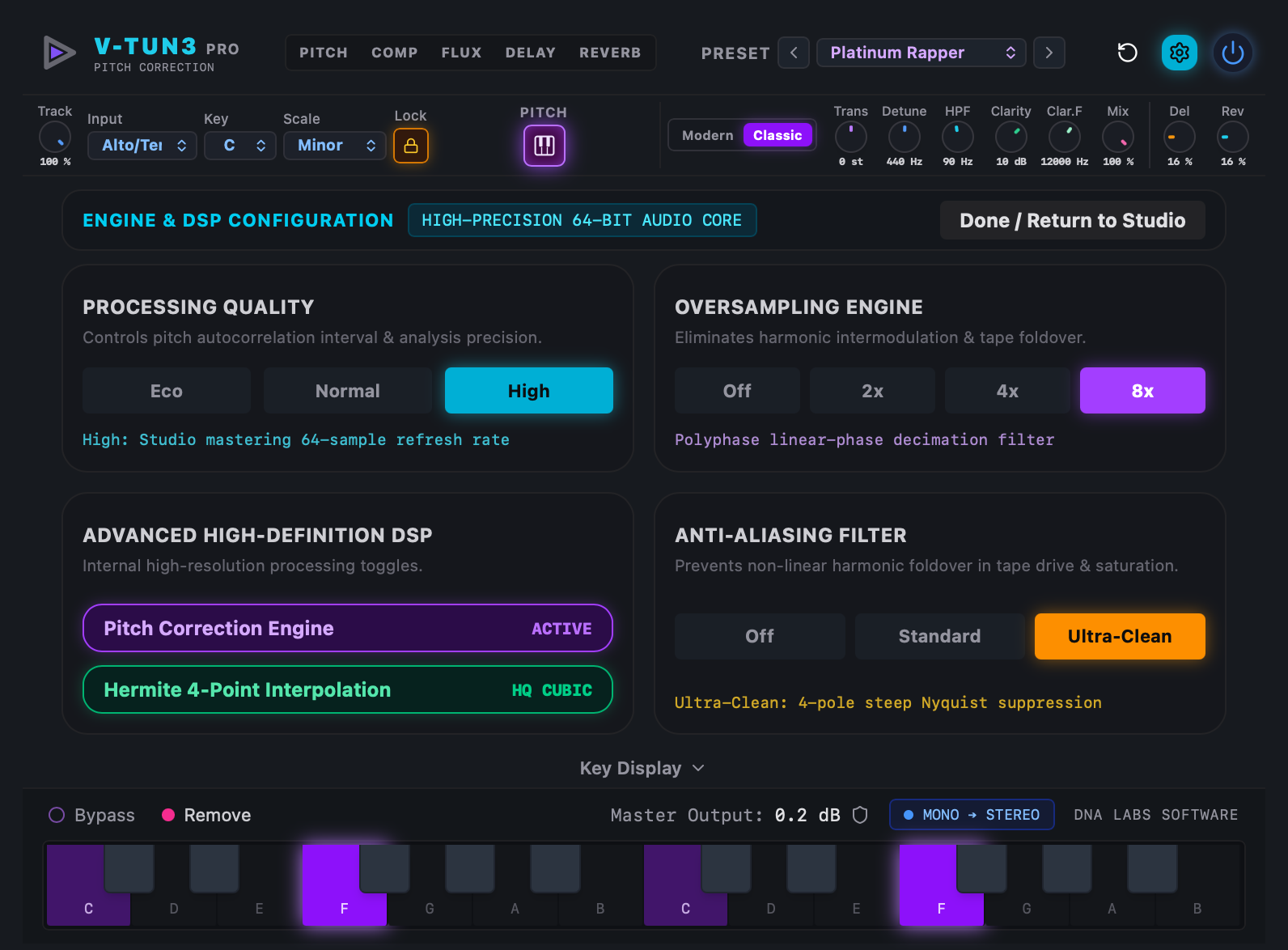1288x950 pixels.
Task: Collapse the Key Display expander
Action: tap(643, 768)
